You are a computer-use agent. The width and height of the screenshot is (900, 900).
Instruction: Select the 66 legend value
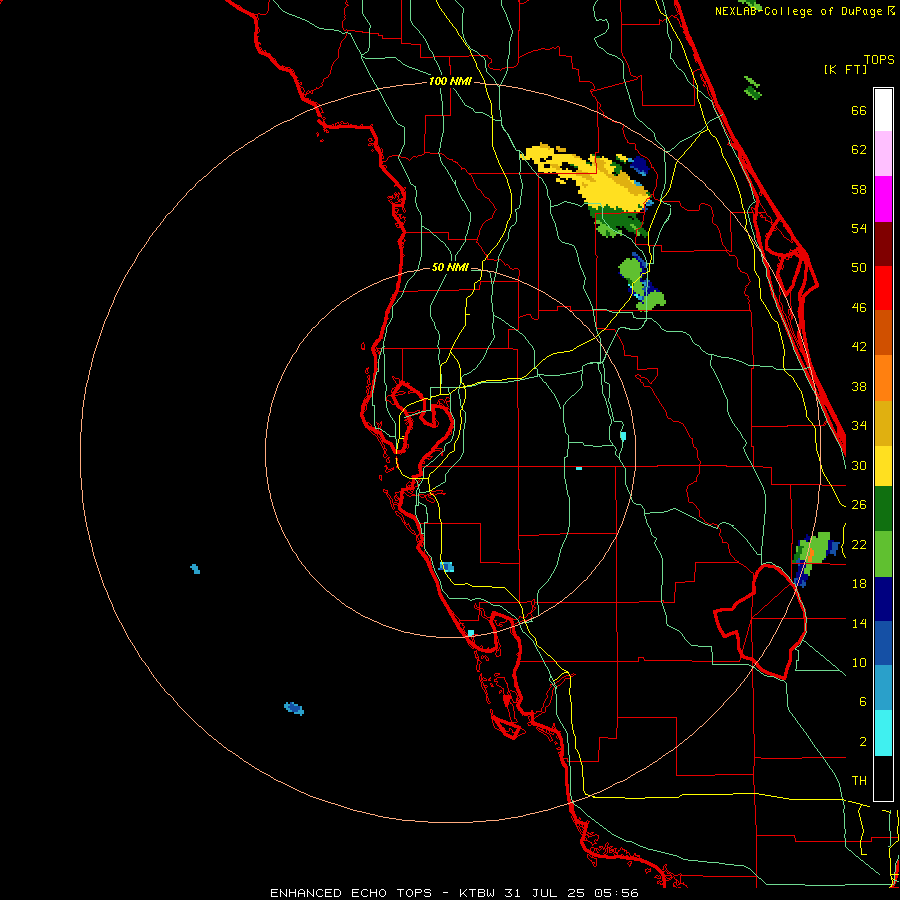point(859,111)
